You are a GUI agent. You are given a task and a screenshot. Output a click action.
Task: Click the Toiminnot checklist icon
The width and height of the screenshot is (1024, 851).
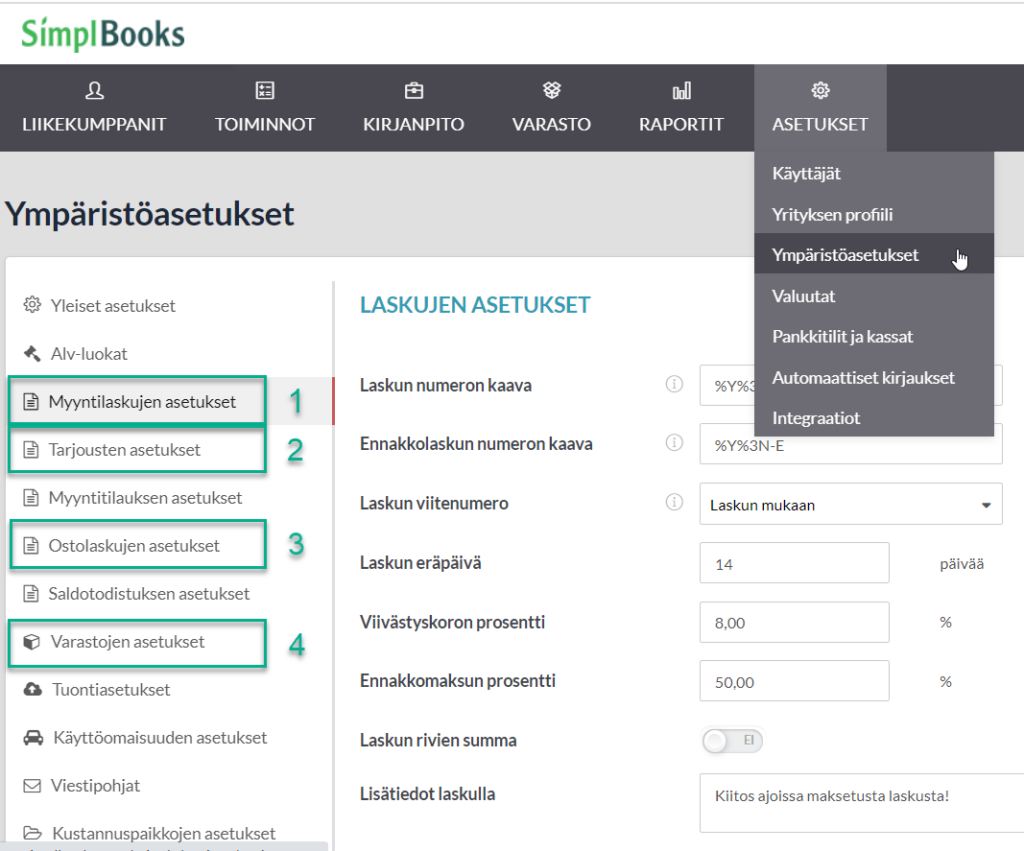[264, 90]
